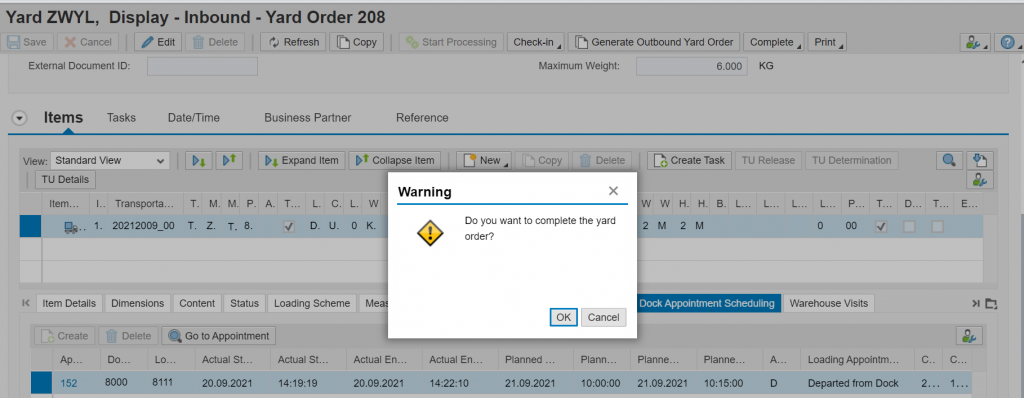1024x398 pixels.
Task: Open the Help question-mark menu
Action: pyautogui.click(x=1008, y=42)
